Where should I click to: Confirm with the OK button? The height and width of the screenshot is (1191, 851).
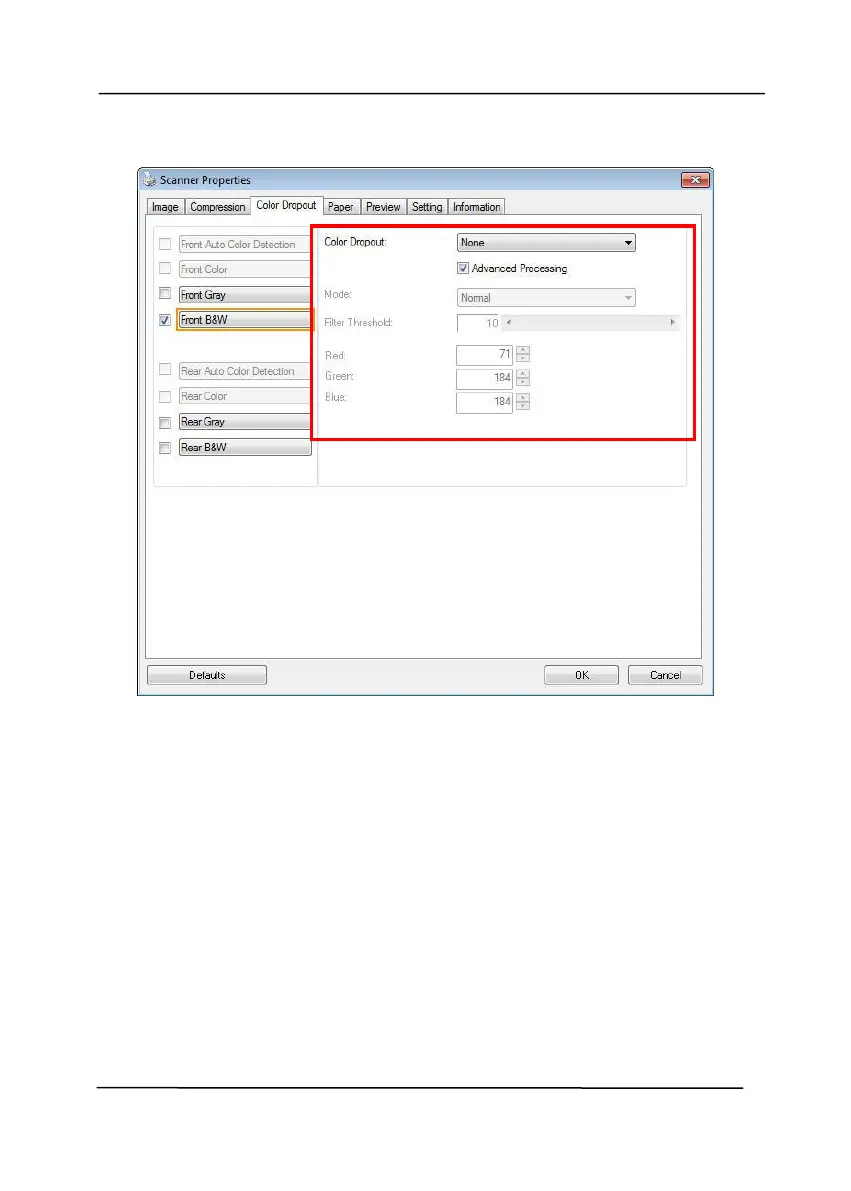click(581, 675)
